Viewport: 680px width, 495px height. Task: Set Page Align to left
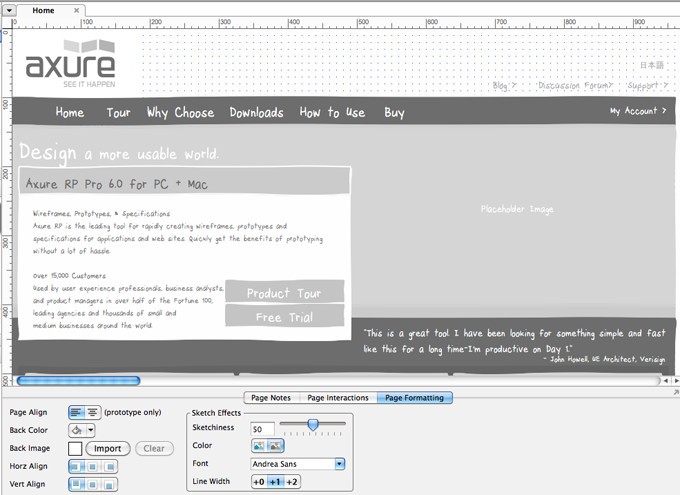coord(76,412)
